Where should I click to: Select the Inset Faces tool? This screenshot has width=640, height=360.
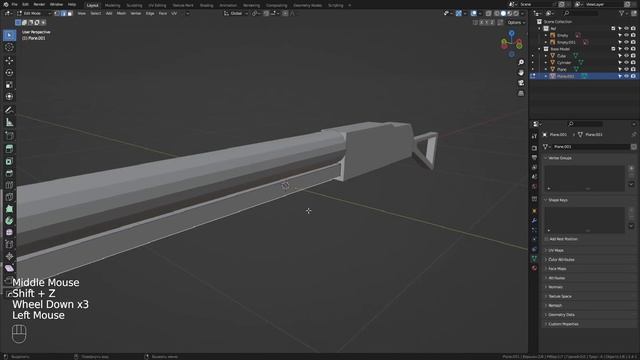(x=9, y=162)
